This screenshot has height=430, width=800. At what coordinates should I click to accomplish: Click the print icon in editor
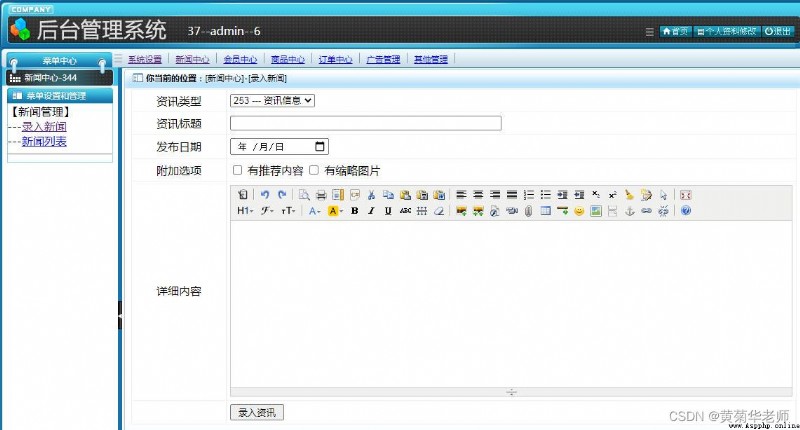[321, 195]
